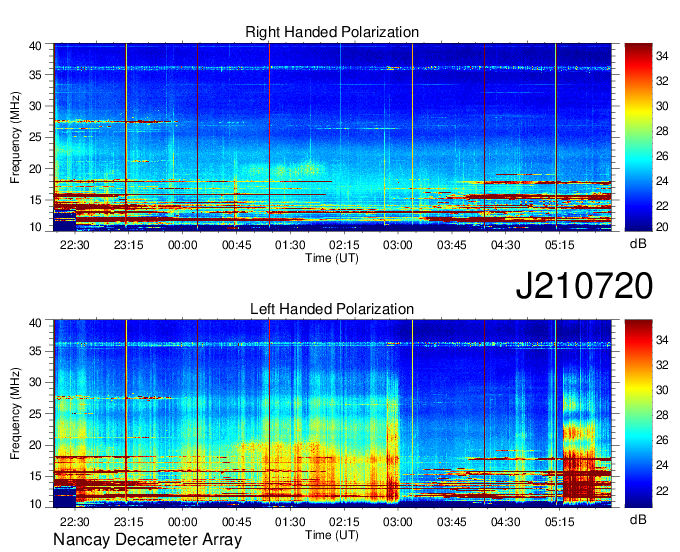Click the bottom plot's Frequency (MHz) axis label
The height and width of the screenshot is (552, 680).
(x=15, y=414)
